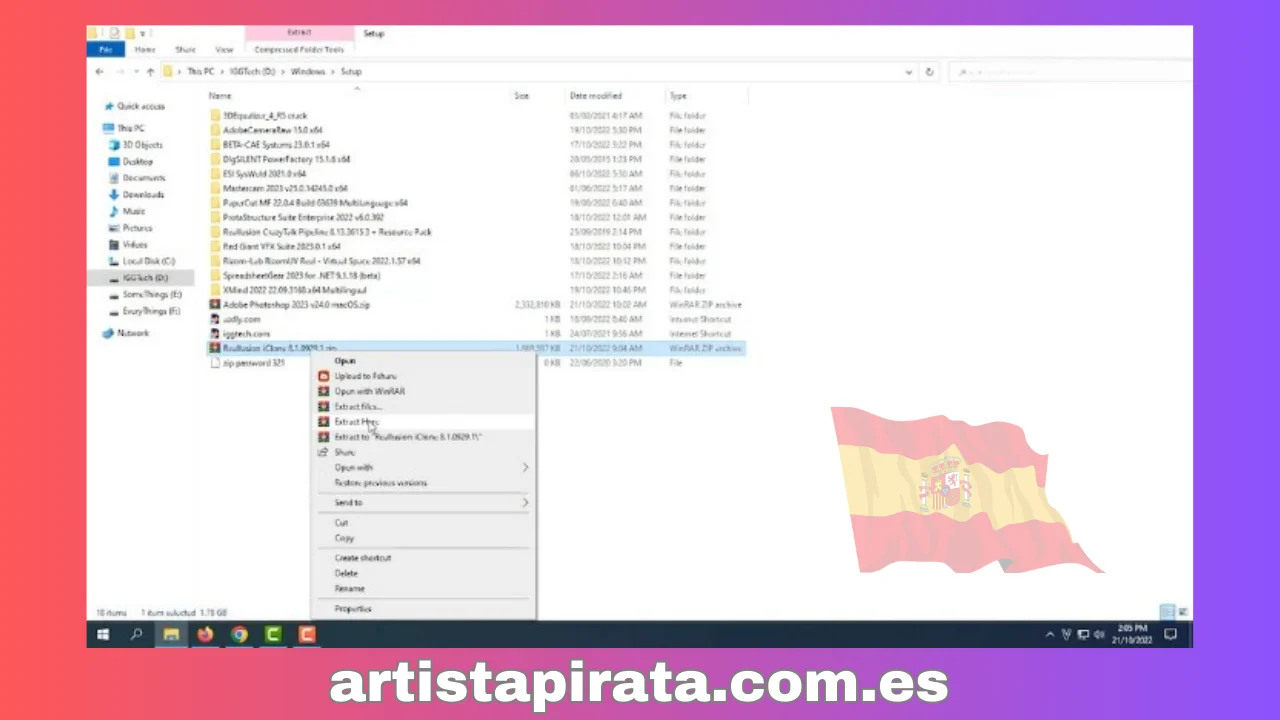Image resolution: width=1280 pixels, height=720 pixels.
Task: Click the Mastercam 2023 folder icon
Action: coord(215,188)
